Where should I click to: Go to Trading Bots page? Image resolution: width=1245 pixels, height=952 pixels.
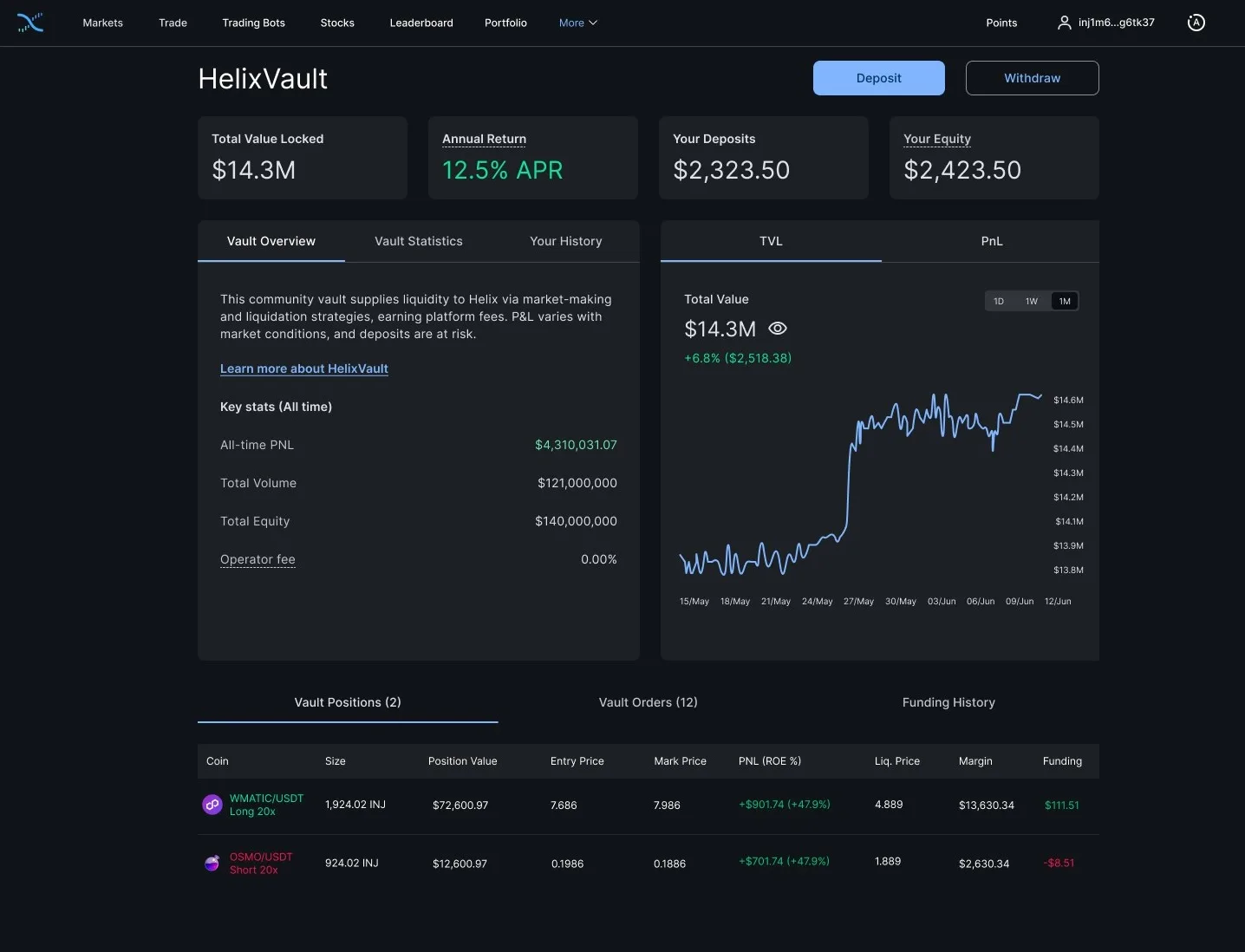tap(253, 23)
